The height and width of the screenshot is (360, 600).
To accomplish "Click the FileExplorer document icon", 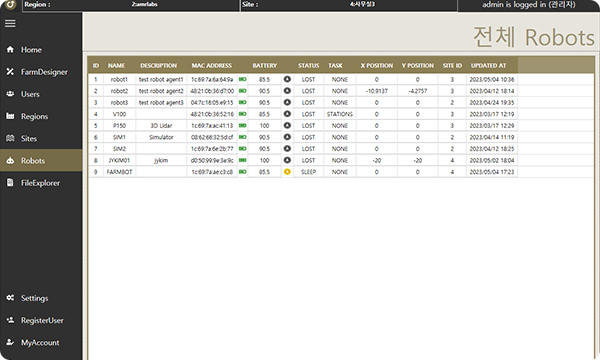I will click(10, 182).
